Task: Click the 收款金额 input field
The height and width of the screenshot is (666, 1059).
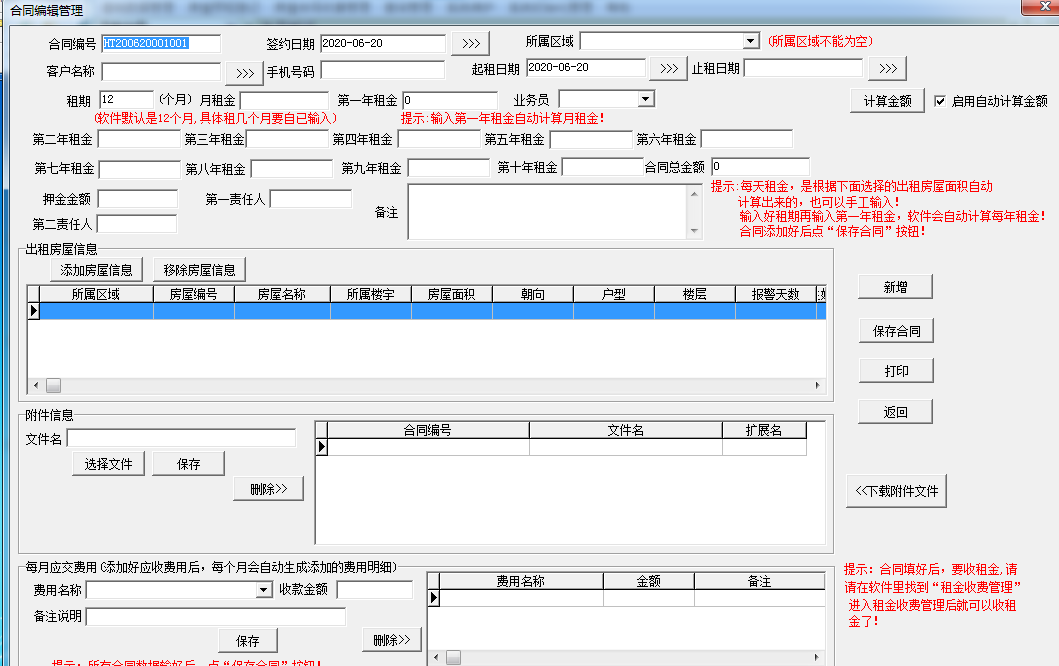Action: pyautogui.click(x=375, y=590)
